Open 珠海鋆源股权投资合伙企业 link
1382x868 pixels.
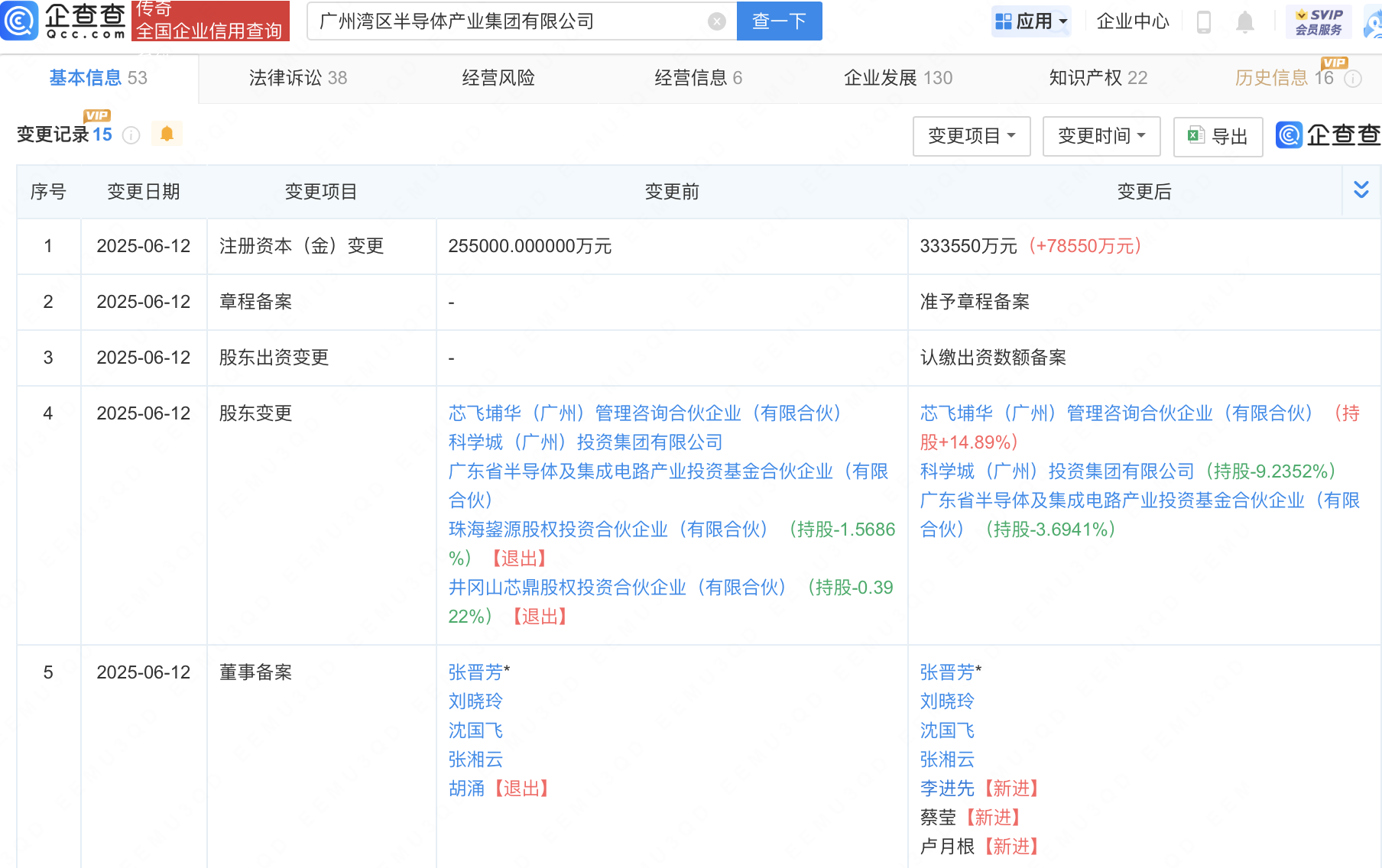[608, 530]
